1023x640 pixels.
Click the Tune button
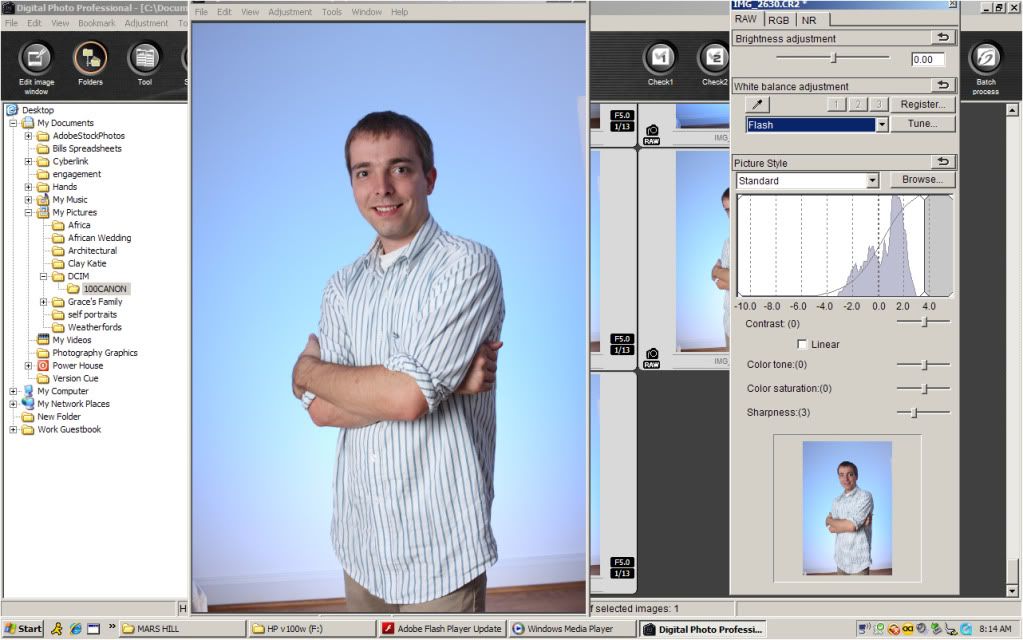click(x=921, y=123)
